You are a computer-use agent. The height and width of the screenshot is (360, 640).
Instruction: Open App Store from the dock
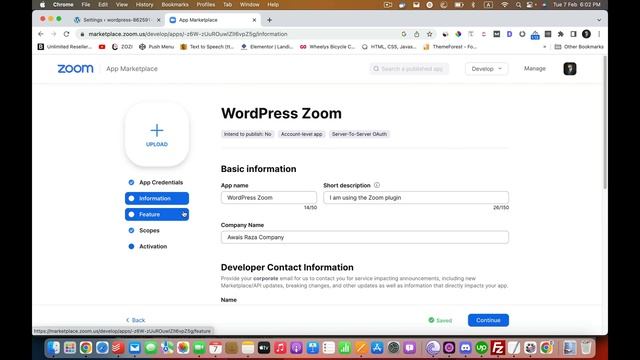point(377,348)
